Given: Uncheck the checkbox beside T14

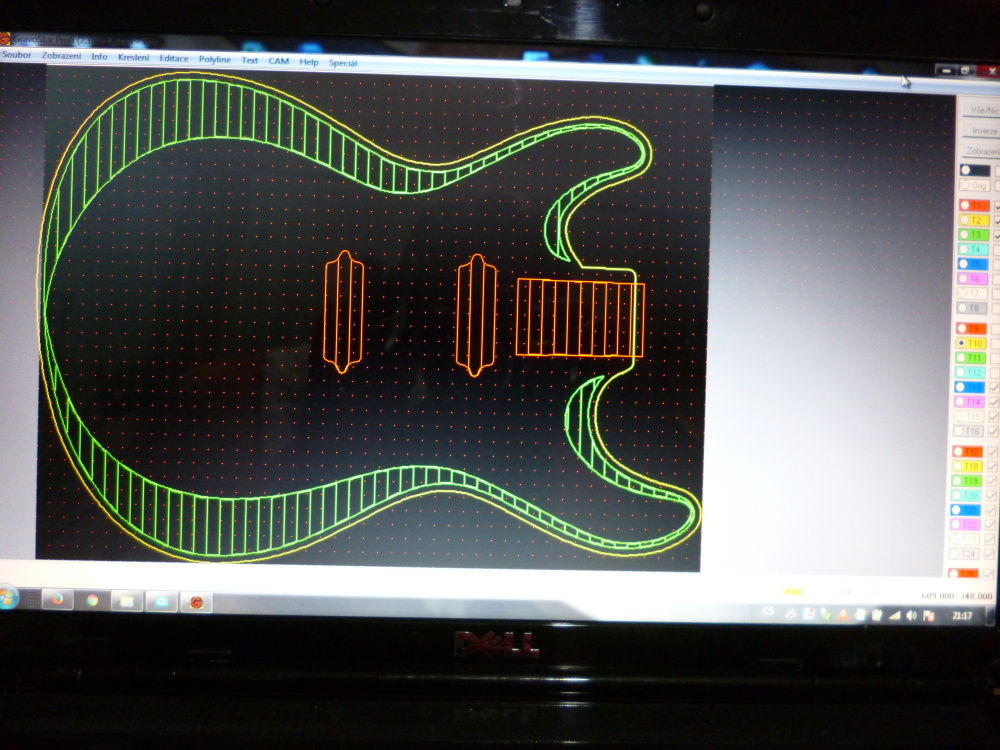Looking at the screenshot, I should click(x=993, y=401).
